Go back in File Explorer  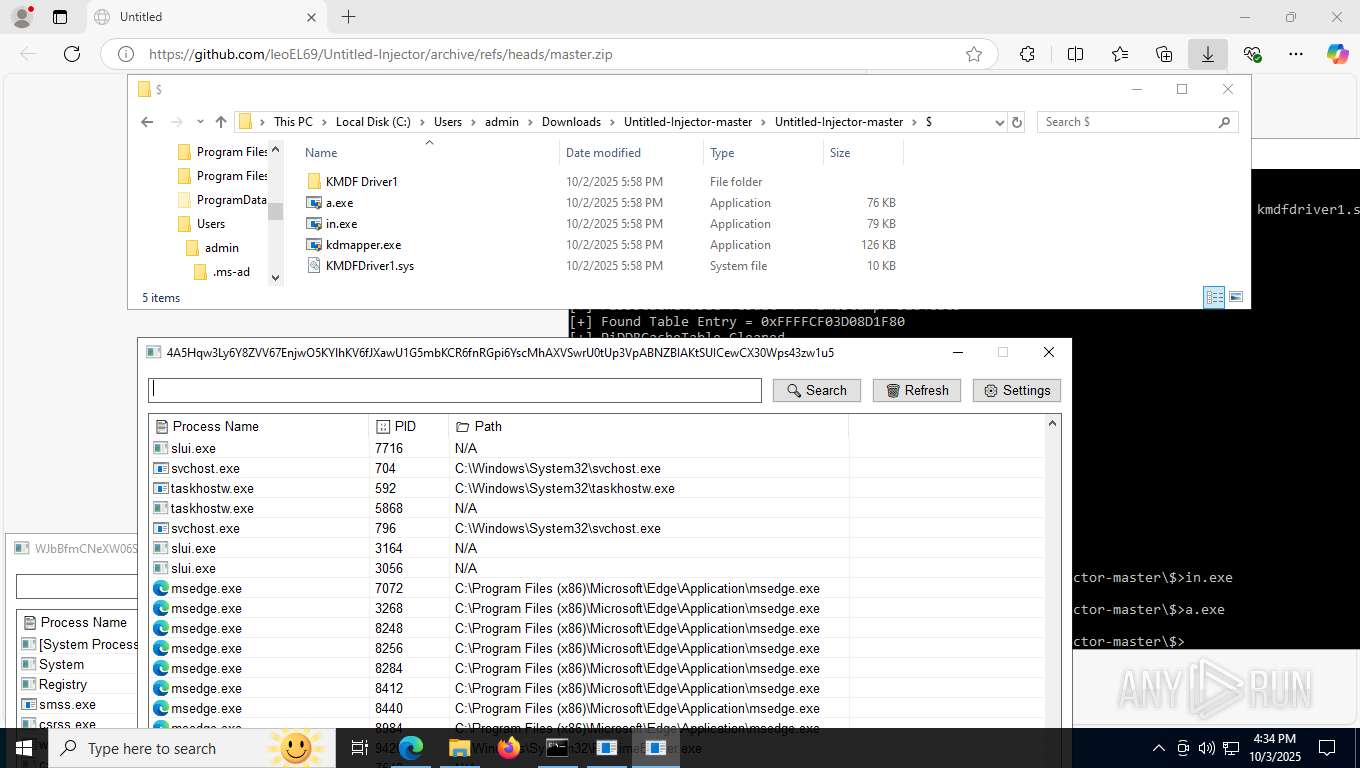147,122
